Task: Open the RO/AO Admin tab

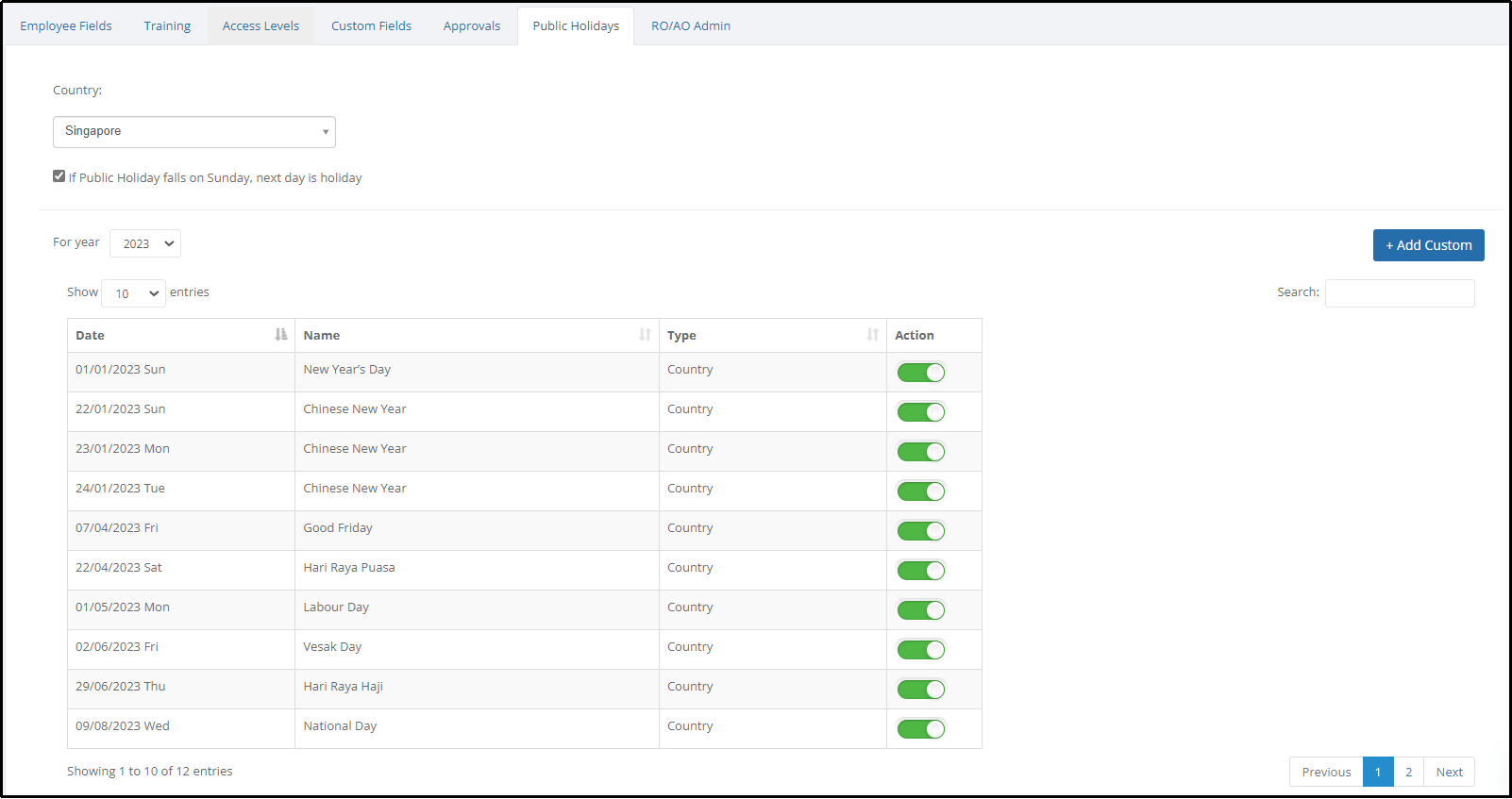Action: pyautogui.click(x=691, y=26)
